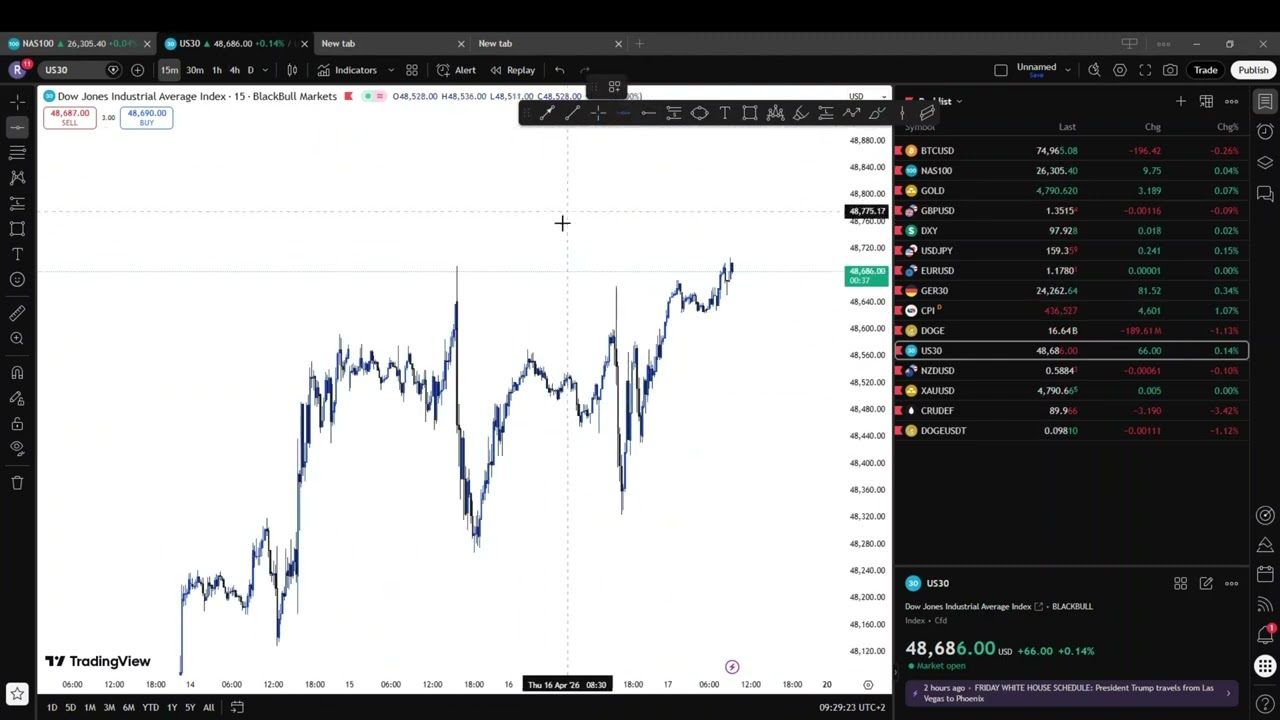1280x720 pixels.
Task: Open the watchlist three-dots menu
Action: click(1232, 101)
